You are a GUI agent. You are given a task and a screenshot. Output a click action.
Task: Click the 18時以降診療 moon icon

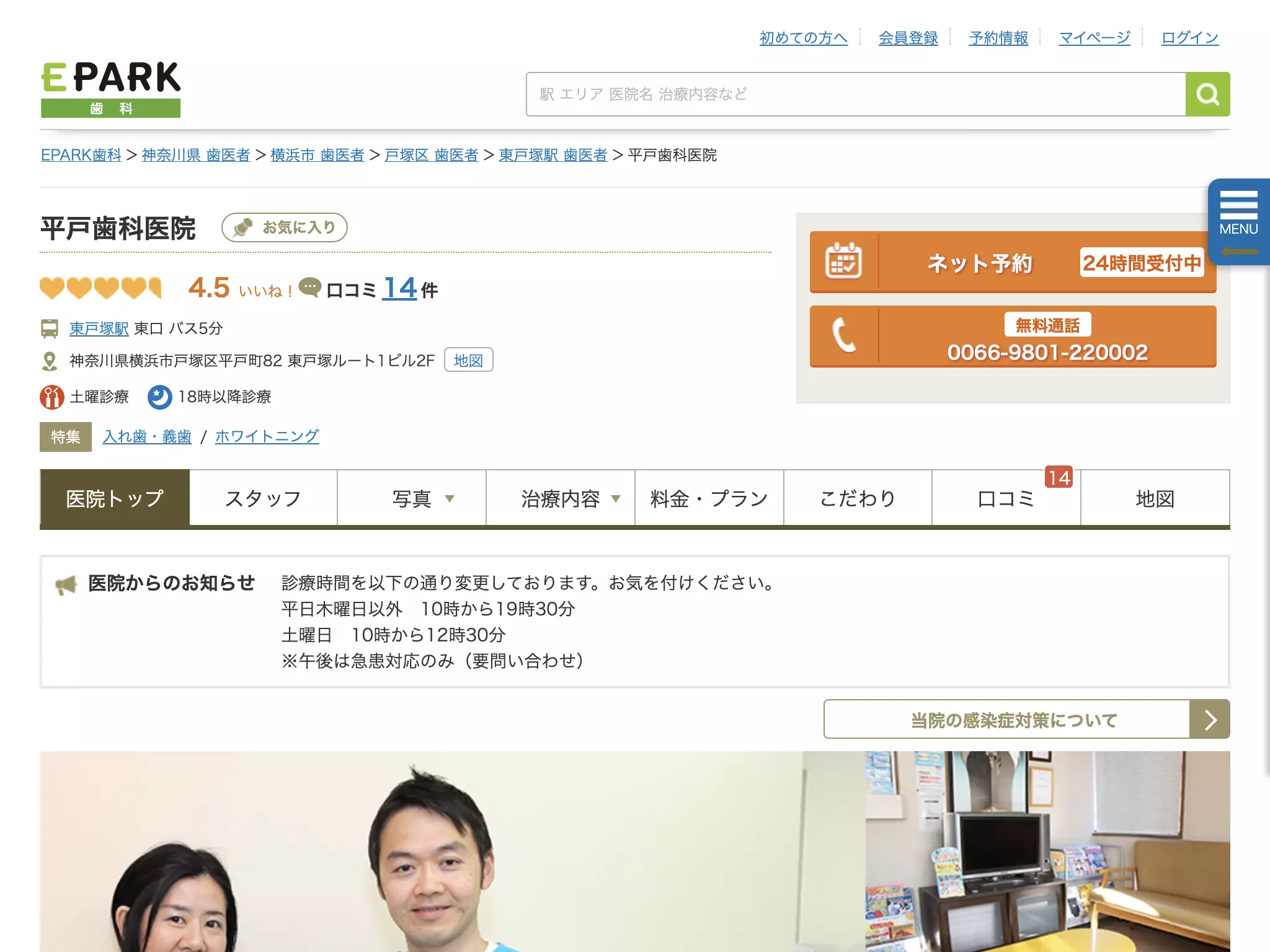159,397
